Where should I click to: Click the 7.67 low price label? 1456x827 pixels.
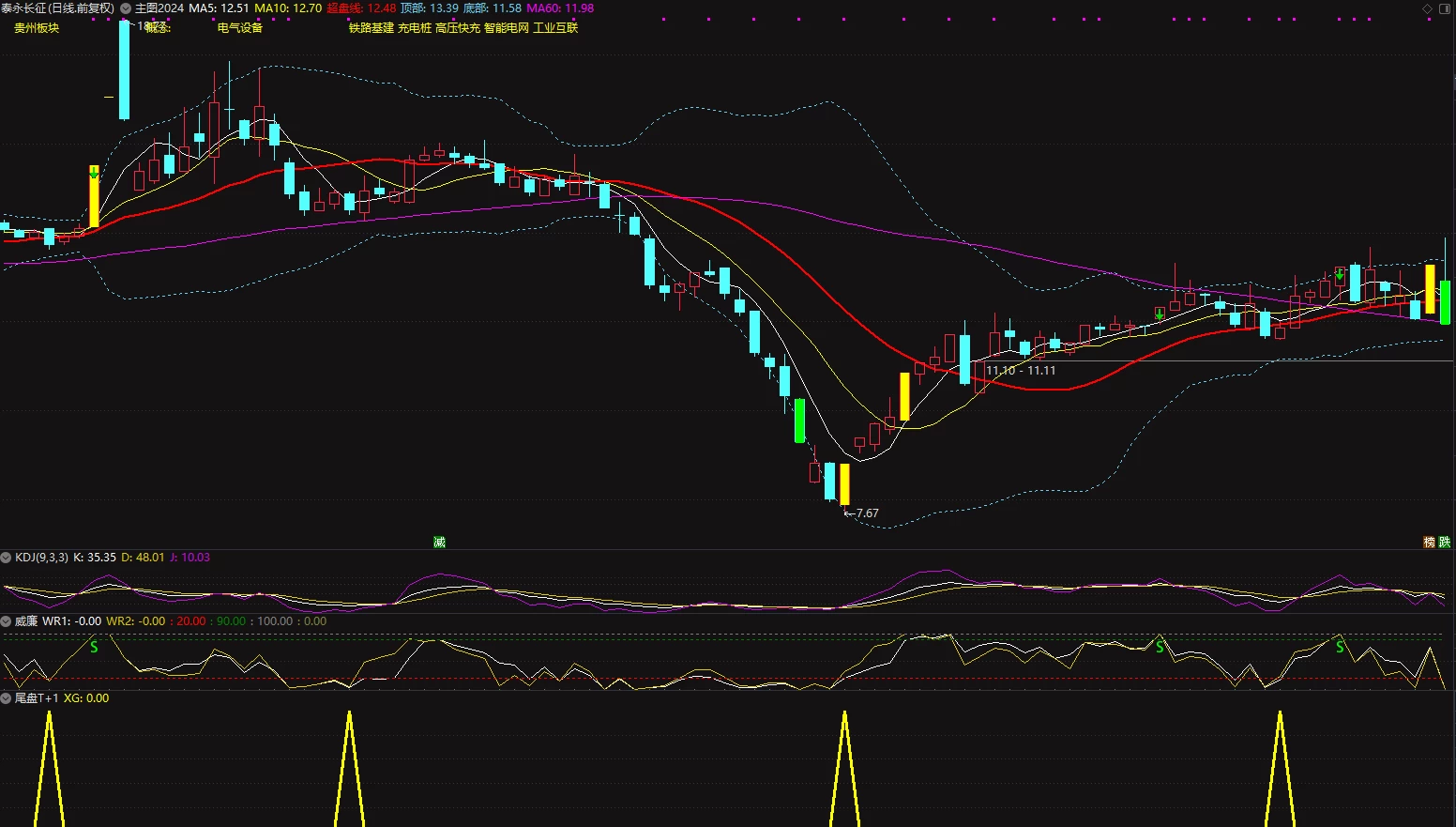pyautogui.click(x=868, y=513)
